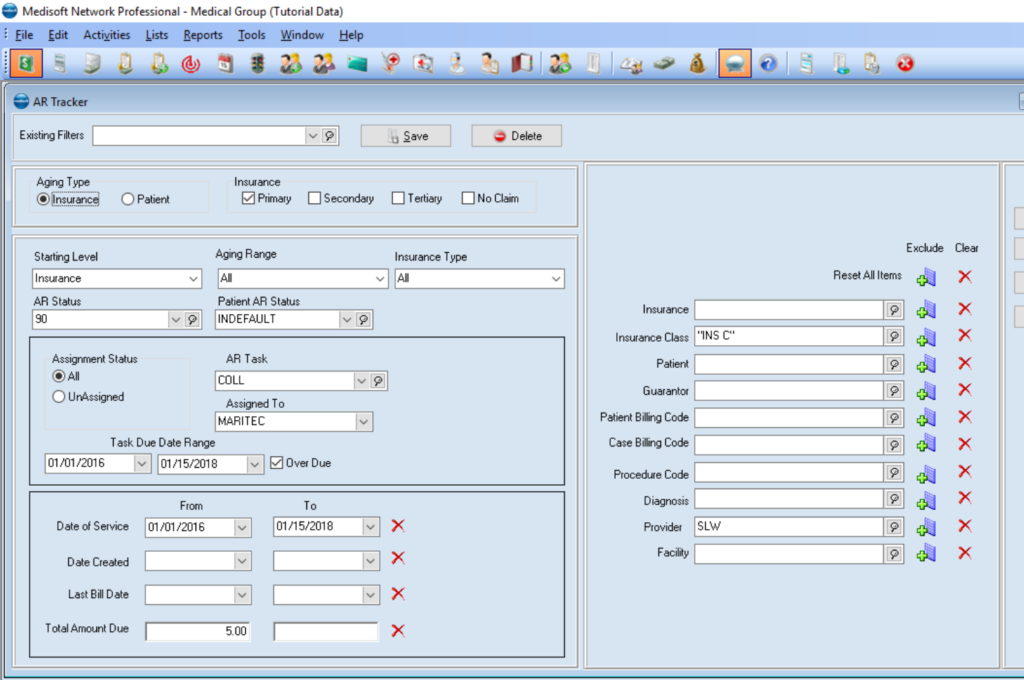
Task: Open the AR Status dropdown arrow
Action: pyautogui.click(x=175, y=319)
